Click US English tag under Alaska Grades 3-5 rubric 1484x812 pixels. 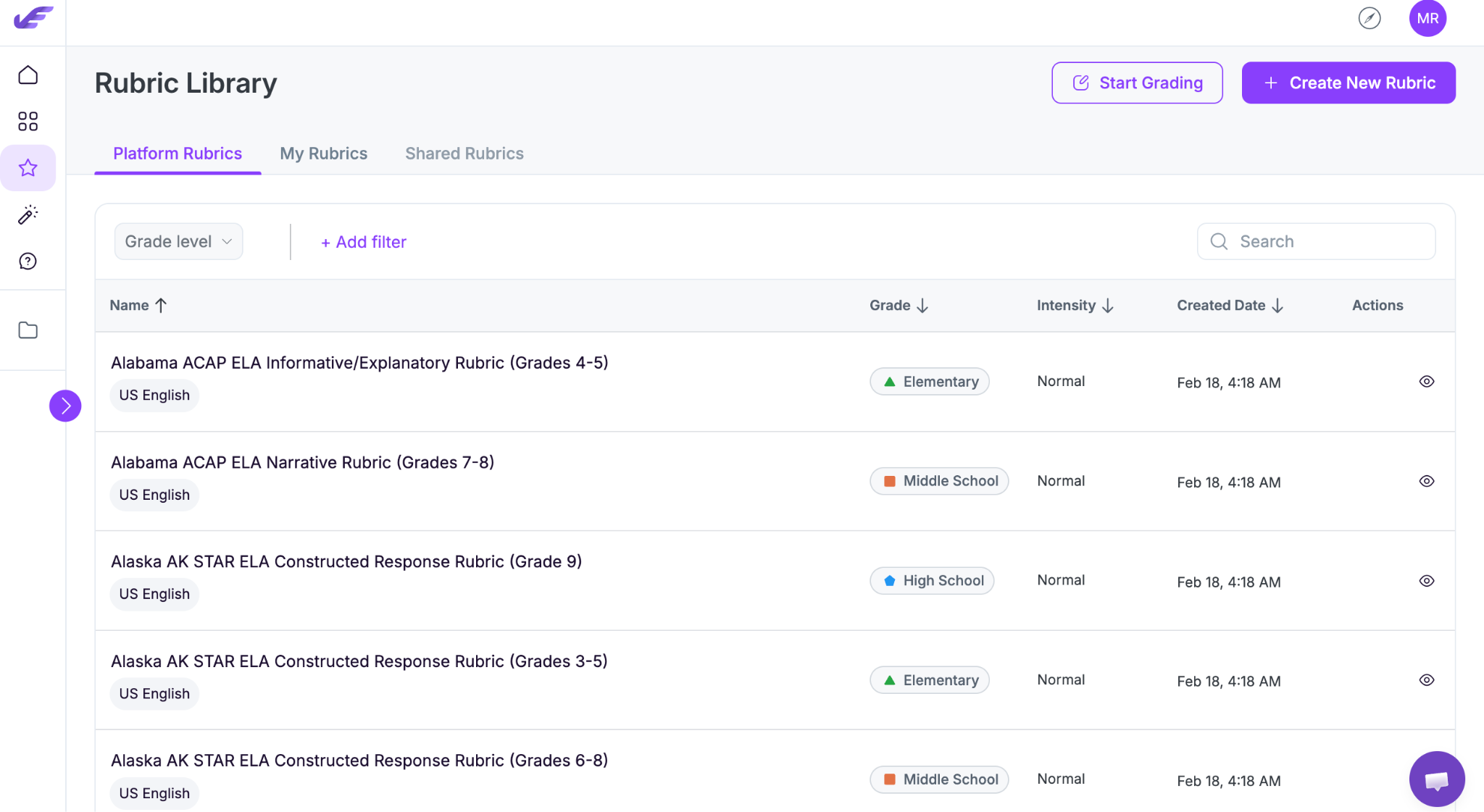pyautogui.click(x=154, y=694)
